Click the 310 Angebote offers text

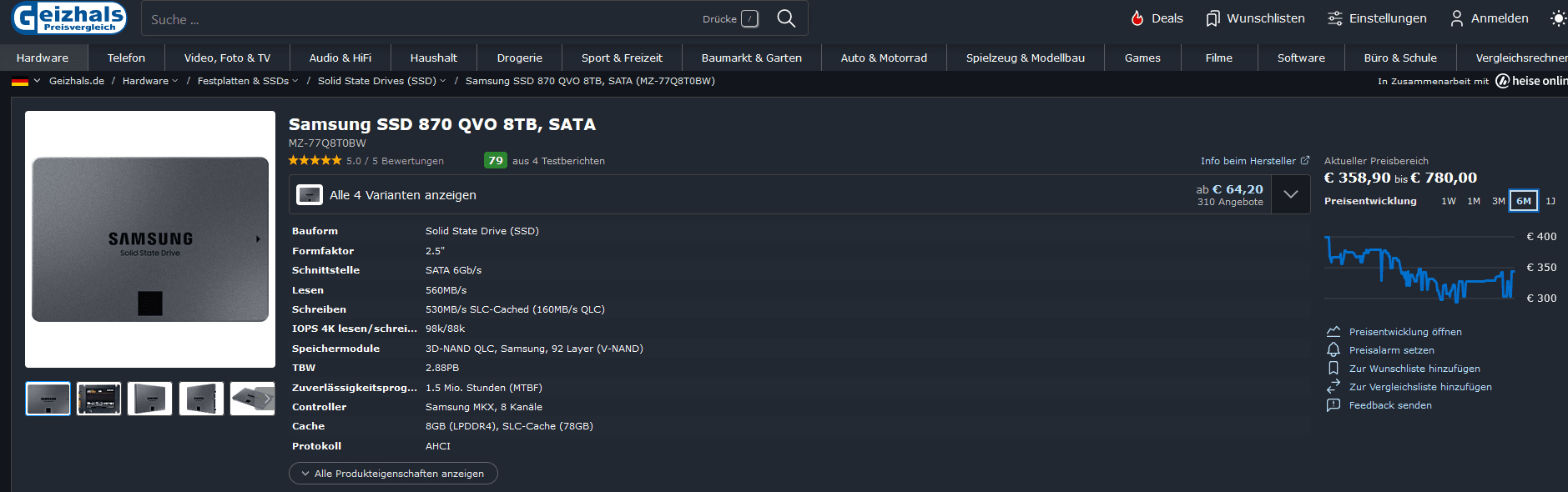(x=1230, y=202)
